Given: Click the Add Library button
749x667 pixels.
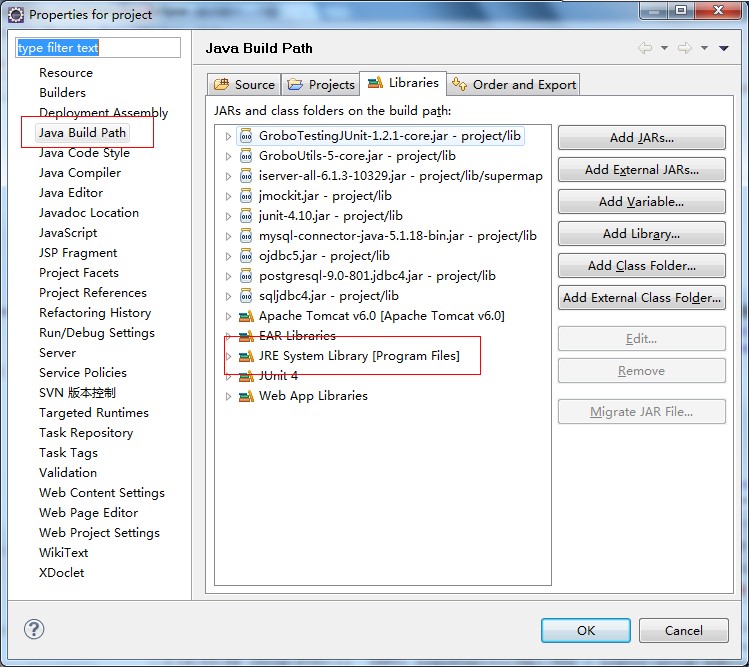Looking at the screenshot, I should click(641, 234).
